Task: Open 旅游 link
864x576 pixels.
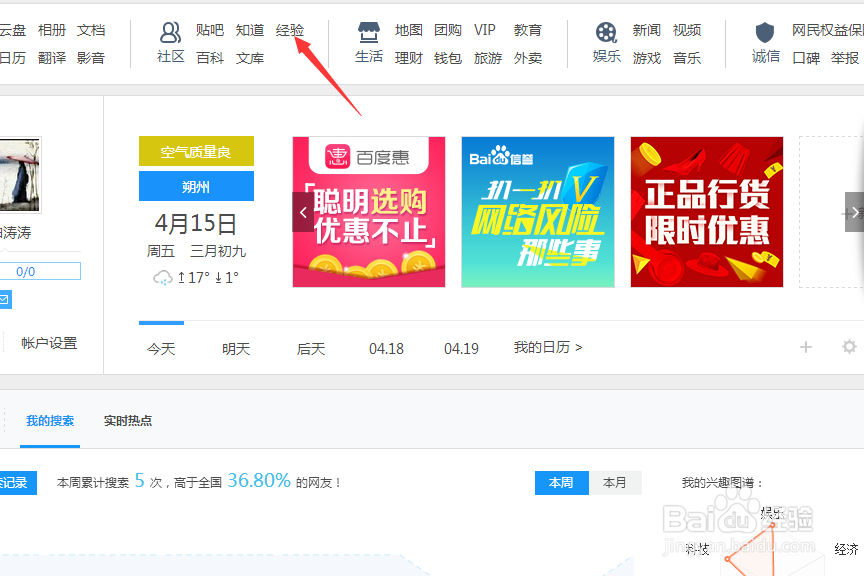Action: click(x=488, y=58)
